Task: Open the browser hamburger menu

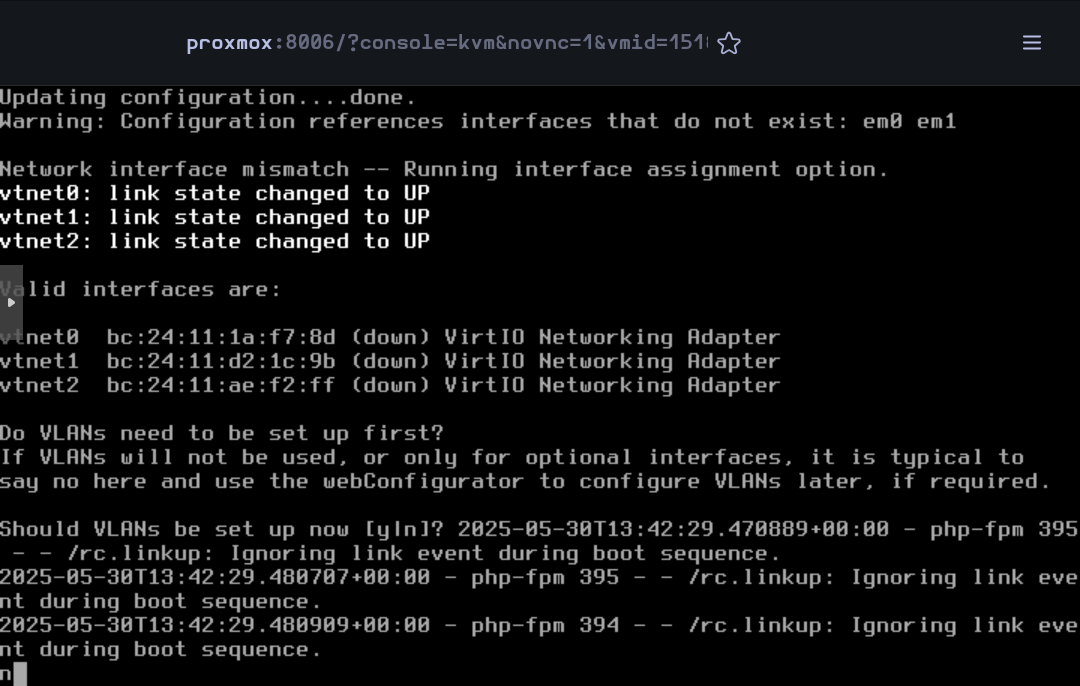Action: (1031, 43)
